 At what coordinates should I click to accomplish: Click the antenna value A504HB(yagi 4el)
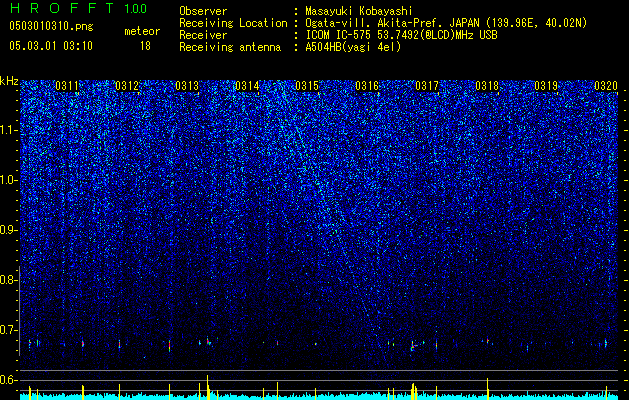coord(353,47)
